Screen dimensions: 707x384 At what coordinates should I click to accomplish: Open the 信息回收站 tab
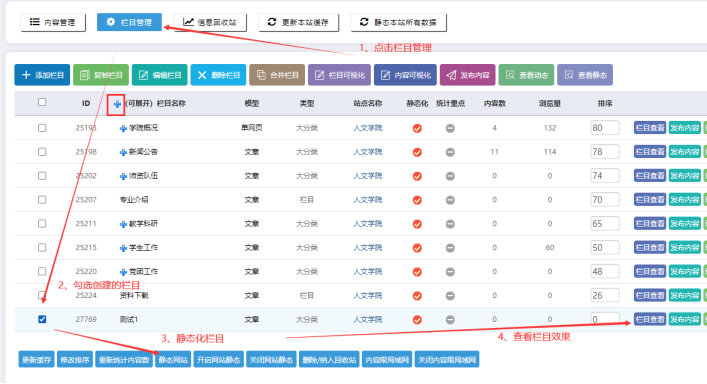[x=210, y=22]
